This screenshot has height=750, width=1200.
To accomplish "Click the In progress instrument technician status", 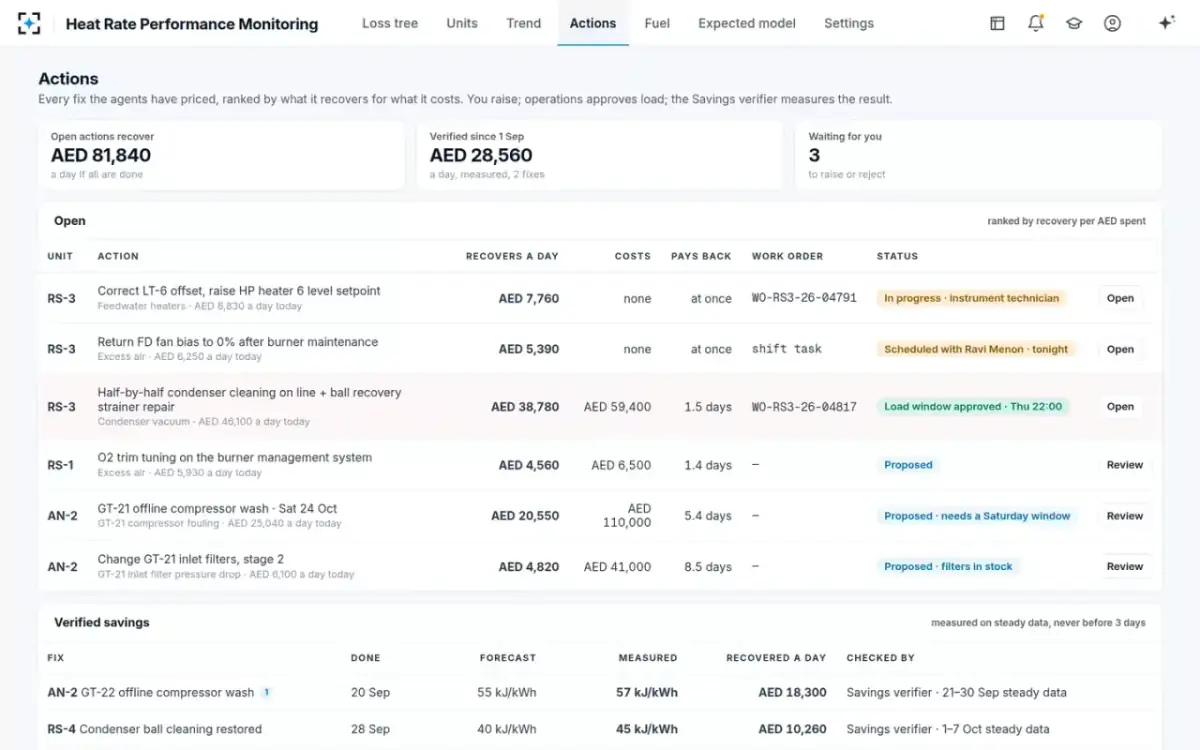I will 971,298.
